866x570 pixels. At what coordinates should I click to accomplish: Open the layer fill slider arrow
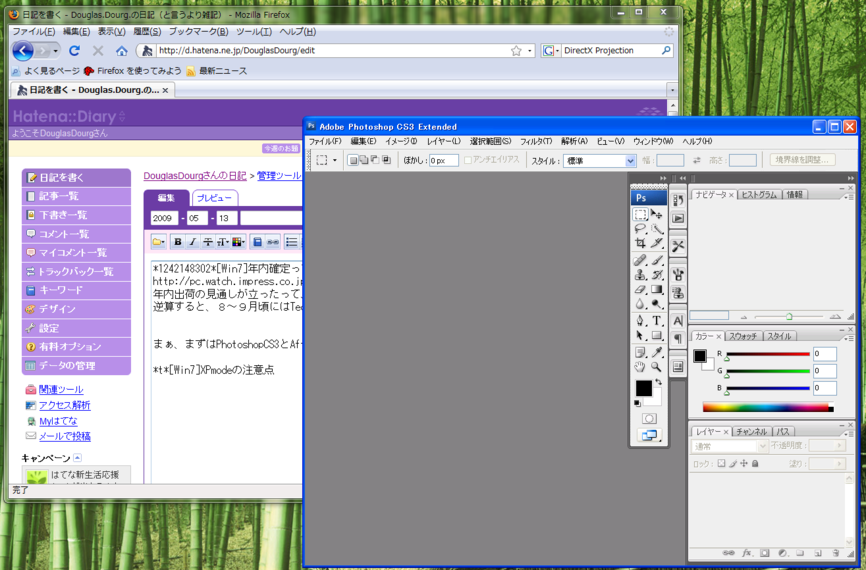(840, 463)
